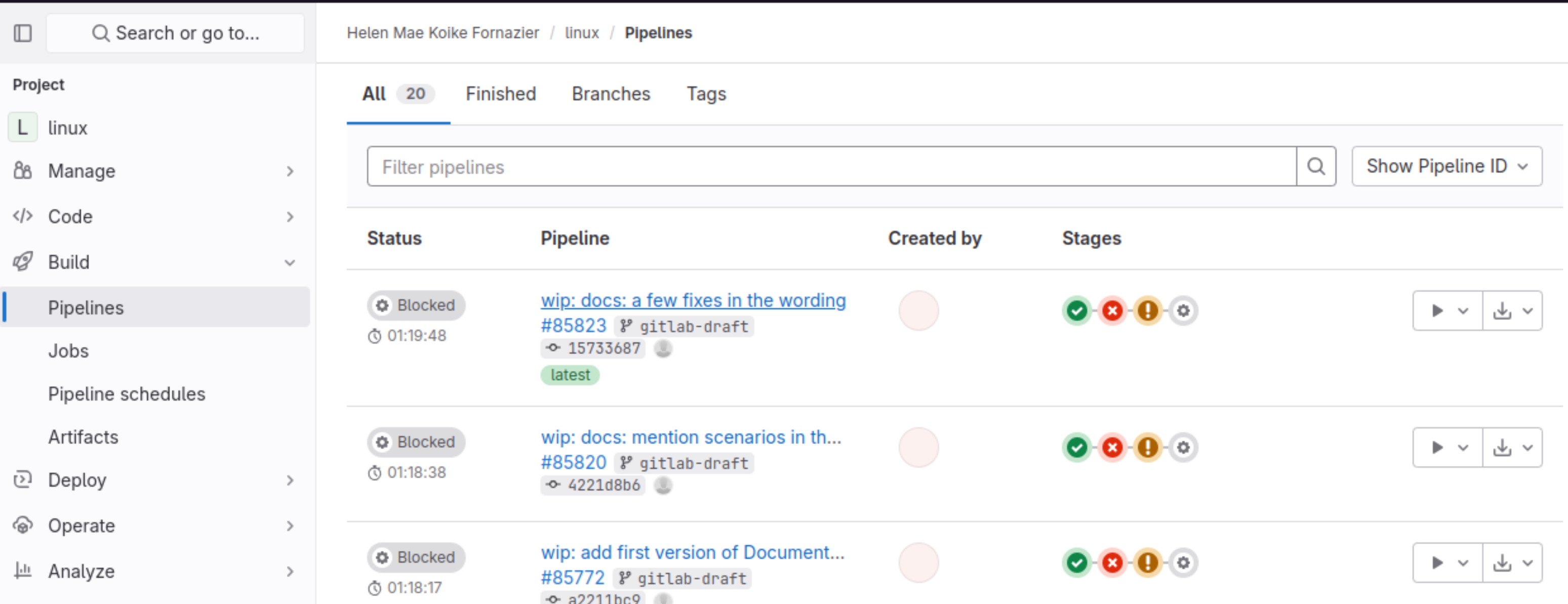Click the creator avatar for pipeline #85823
Viewport: 1568px width, 604px height.
click(918, 311)
